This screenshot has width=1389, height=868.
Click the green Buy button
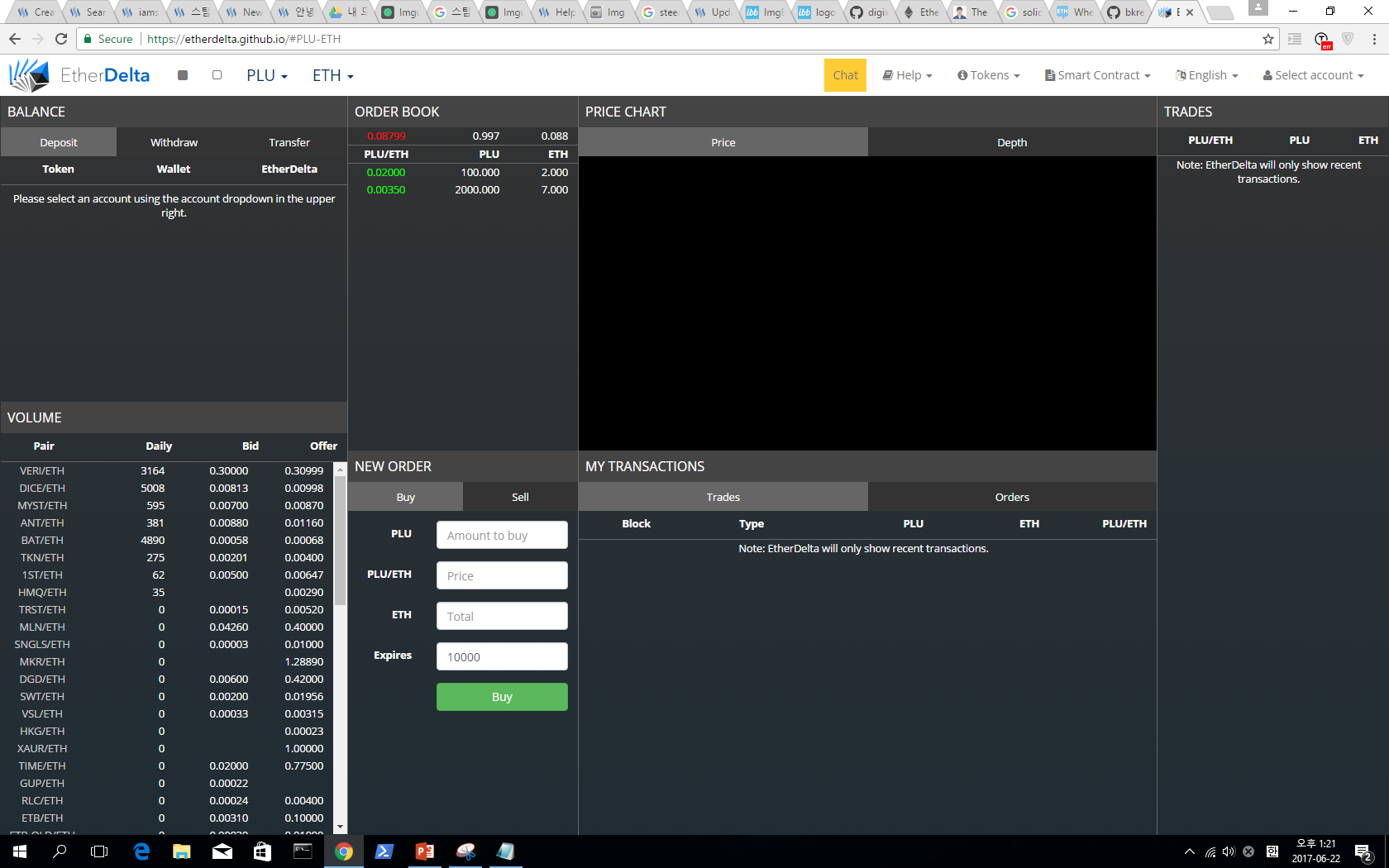point(502,697)
